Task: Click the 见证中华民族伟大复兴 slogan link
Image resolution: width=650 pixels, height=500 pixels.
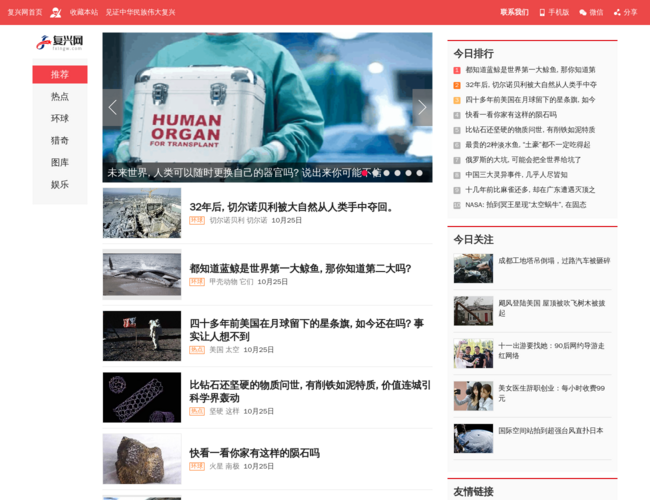Action: 140,12
